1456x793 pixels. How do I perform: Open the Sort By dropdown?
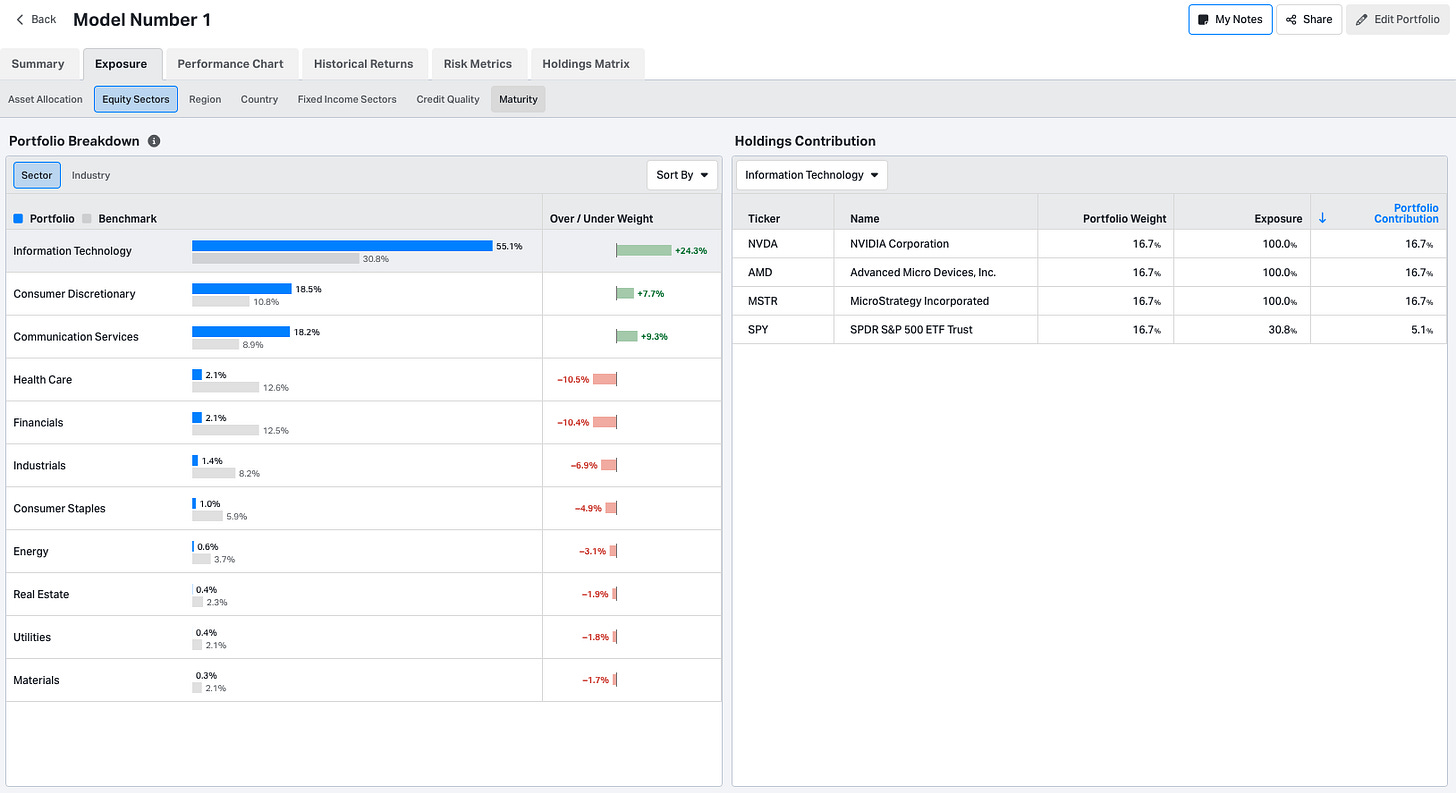coord(682,175)
